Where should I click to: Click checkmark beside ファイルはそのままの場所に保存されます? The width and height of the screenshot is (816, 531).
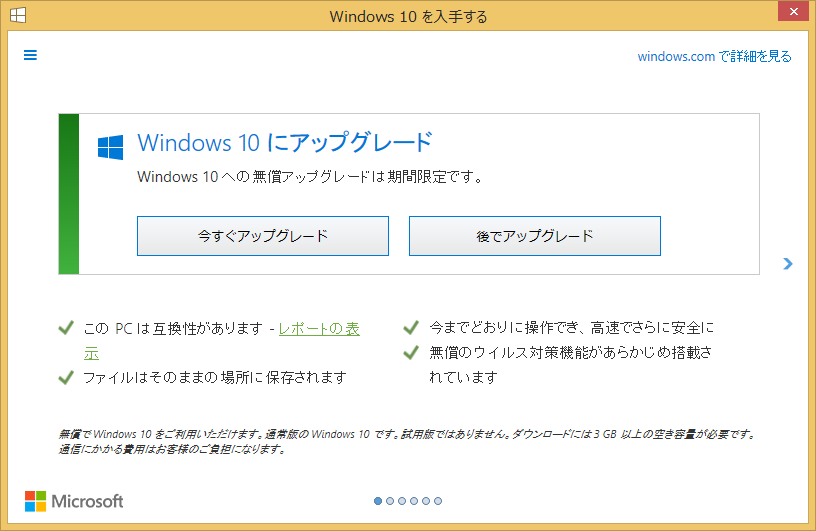[66, 377]
